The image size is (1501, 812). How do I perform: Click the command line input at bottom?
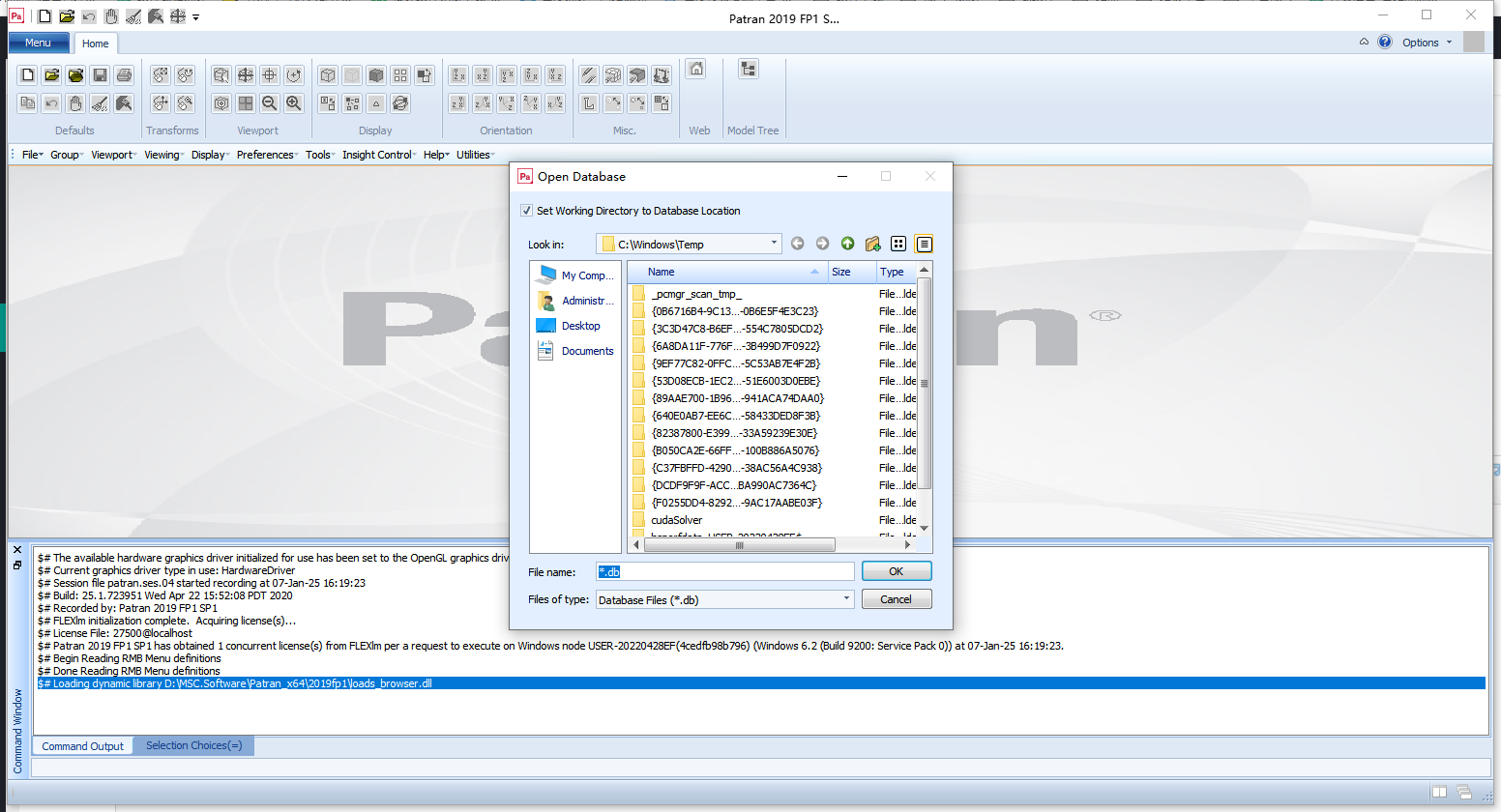[760, 768]
